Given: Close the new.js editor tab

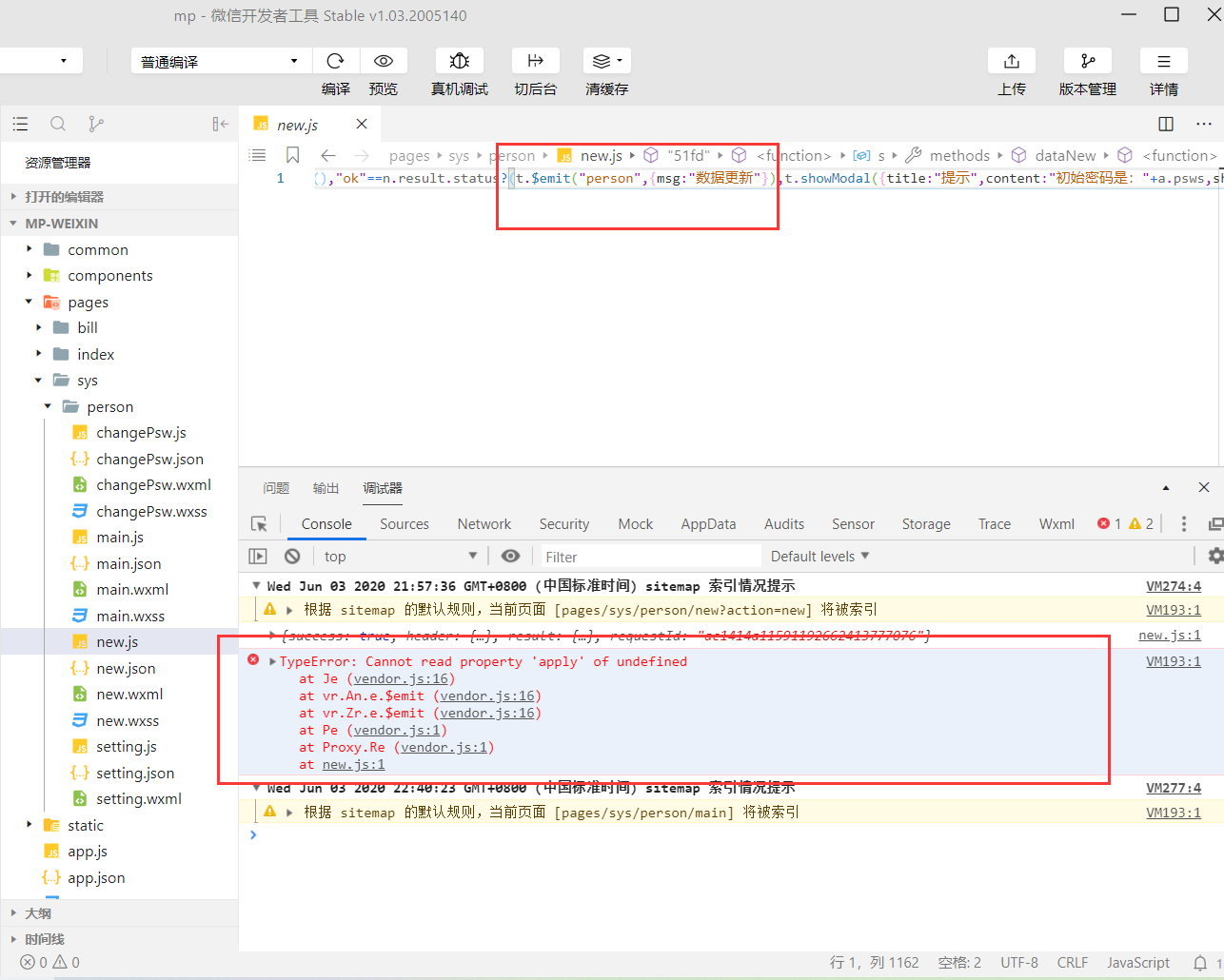Looking at the screenshot, I should (x=362, y=124).
